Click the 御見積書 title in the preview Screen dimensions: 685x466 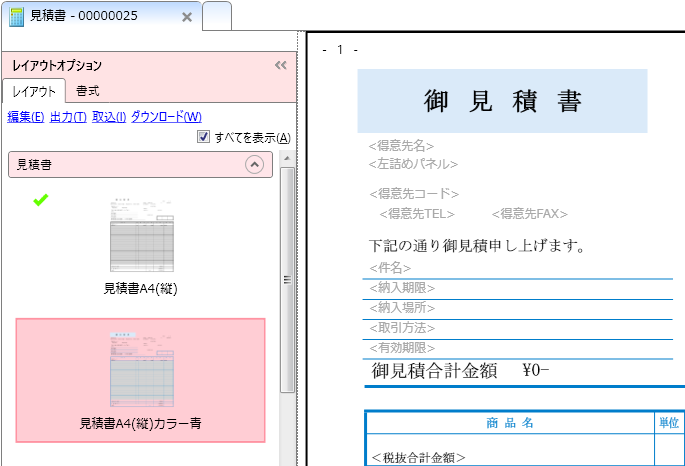pyautogui.click(x=502, y=101)
